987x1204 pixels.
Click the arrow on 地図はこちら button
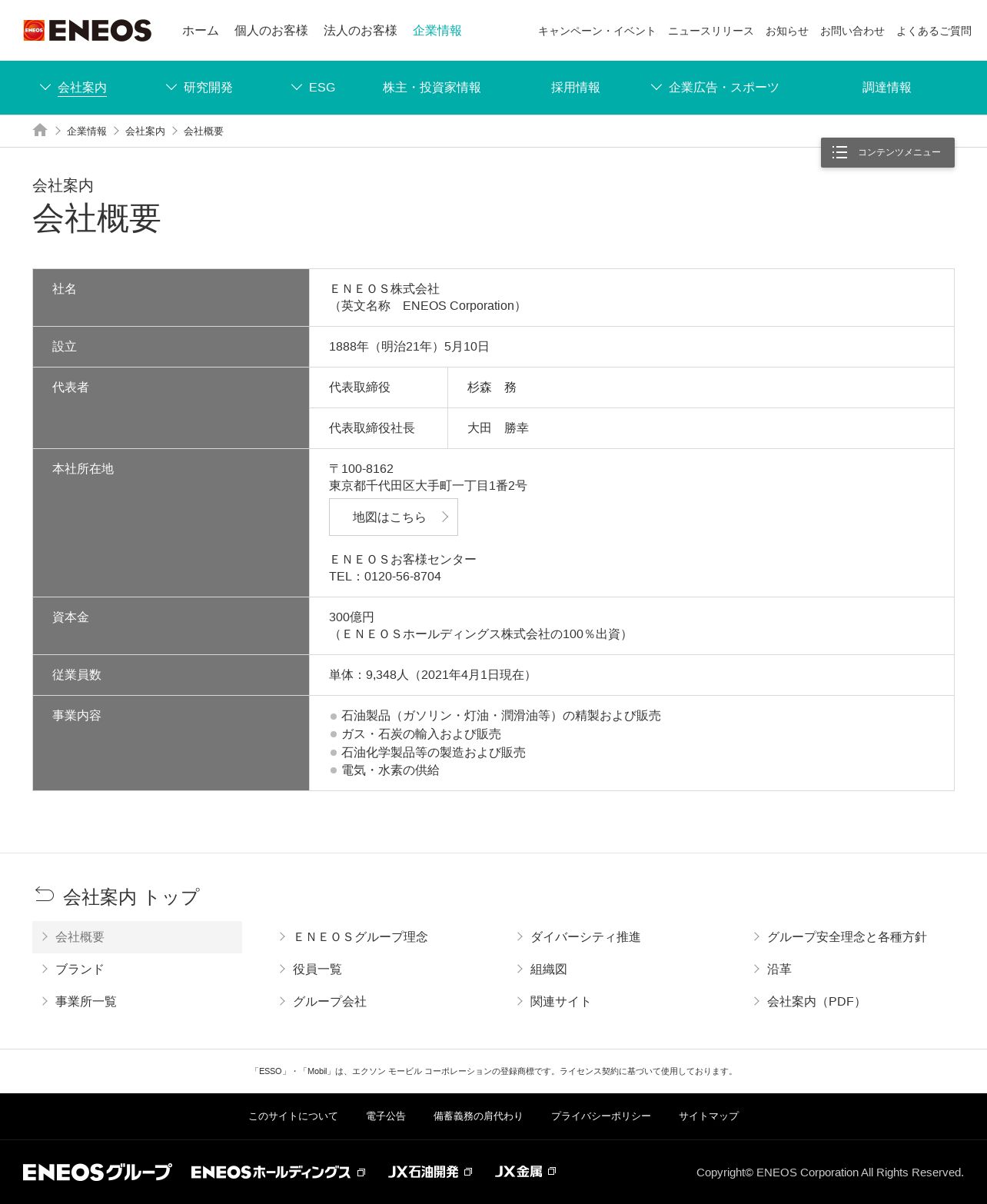(x=444, y=517)
